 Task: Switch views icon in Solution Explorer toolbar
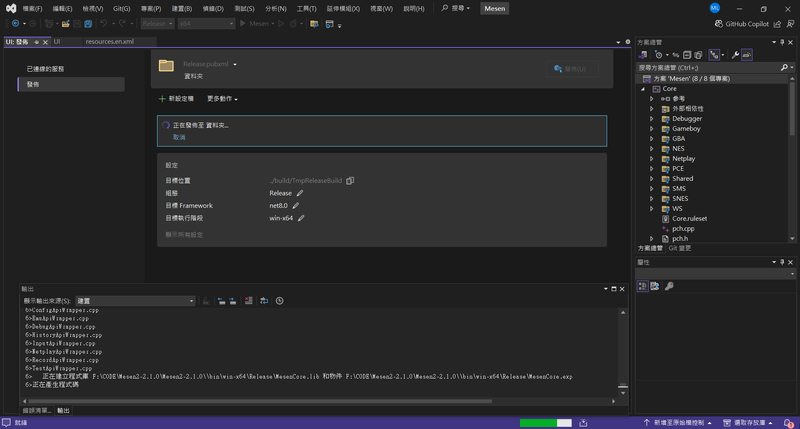coord(643,55)
